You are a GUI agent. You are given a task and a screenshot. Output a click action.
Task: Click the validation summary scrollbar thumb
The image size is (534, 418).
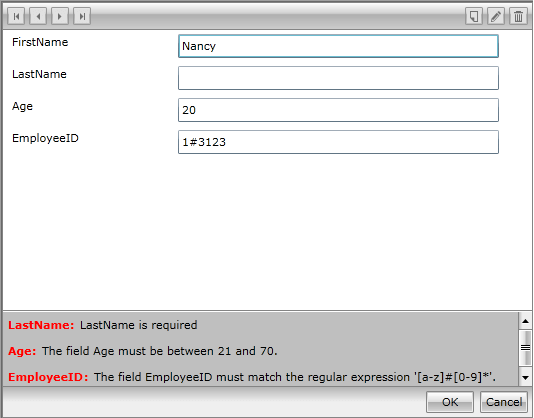point(525,347)
